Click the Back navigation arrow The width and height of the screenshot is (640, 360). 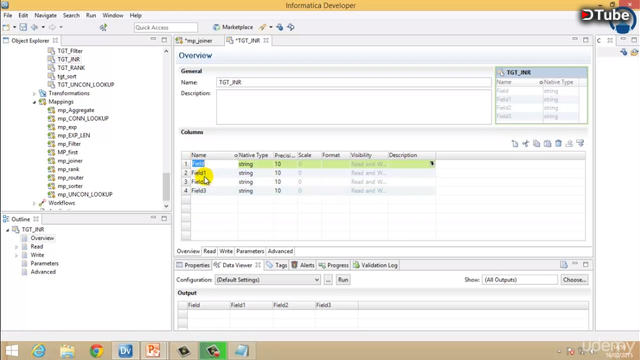(34, 27)
